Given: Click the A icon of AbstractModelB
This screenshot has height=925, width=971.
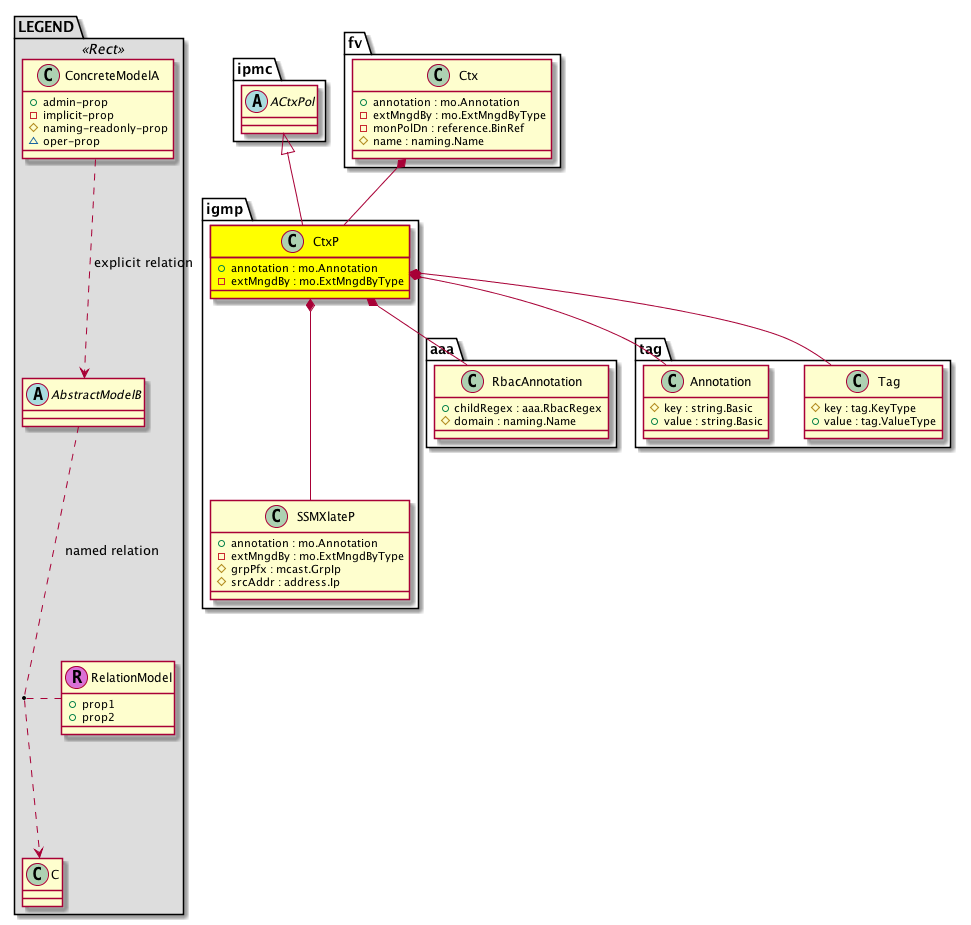Looking at the screenshot, I should pos(36,395).
